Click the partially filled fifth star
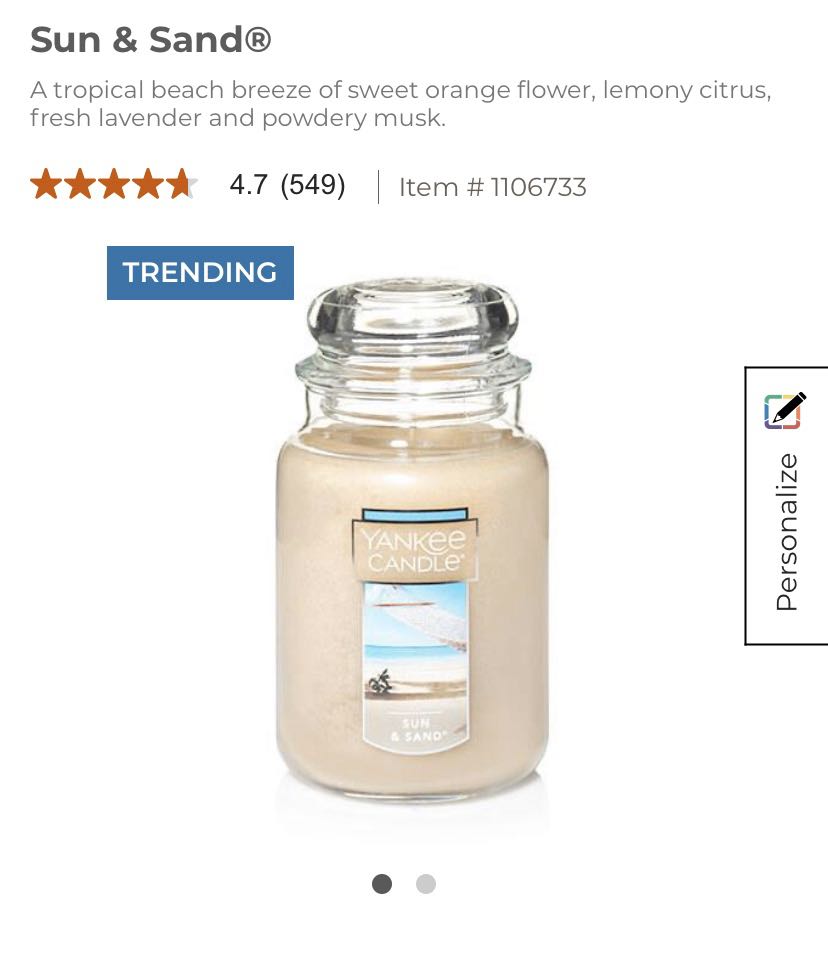This screenshot has width=828, height=962. [183, 184]
